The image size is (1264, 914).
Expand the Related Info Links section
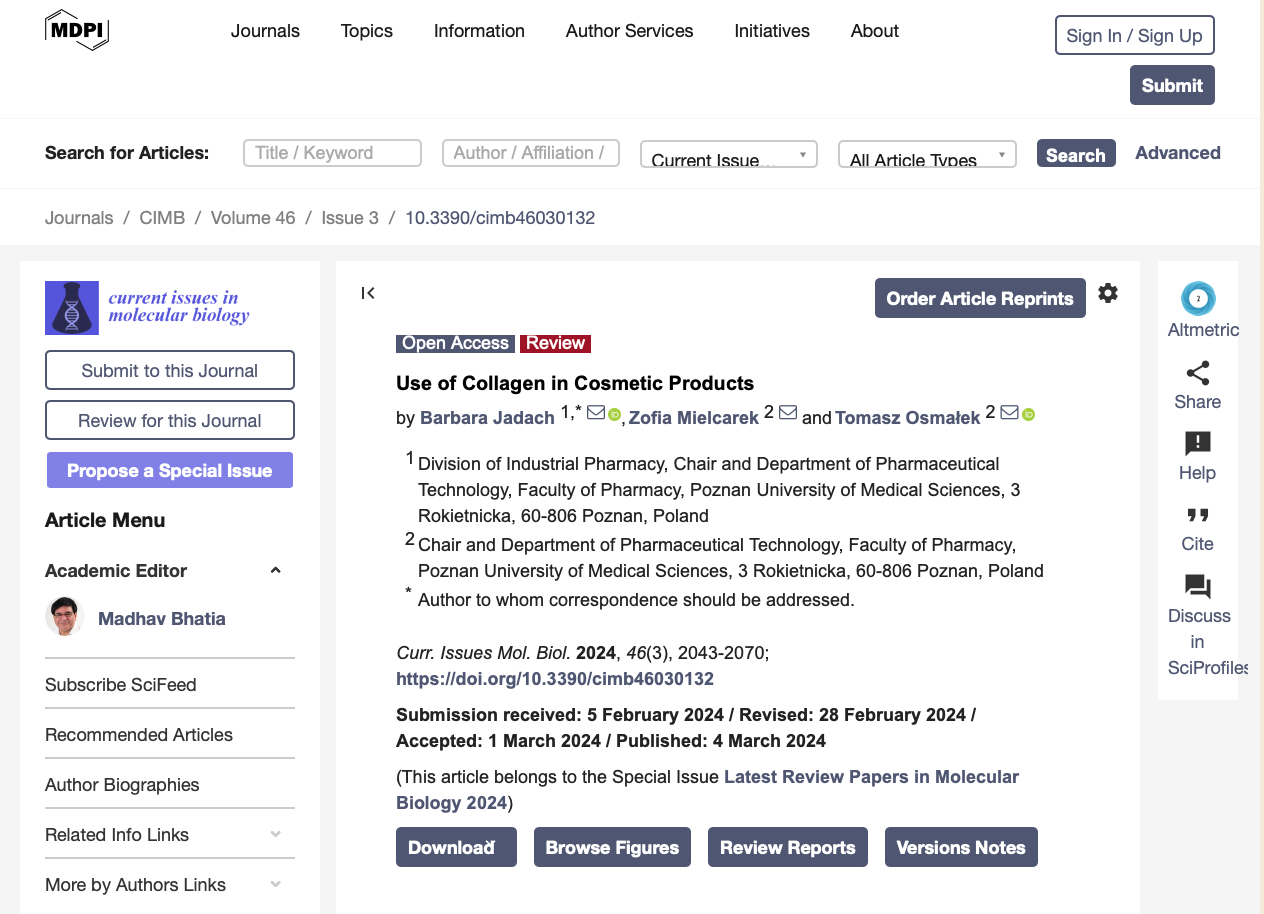click(x=276, y=835)
